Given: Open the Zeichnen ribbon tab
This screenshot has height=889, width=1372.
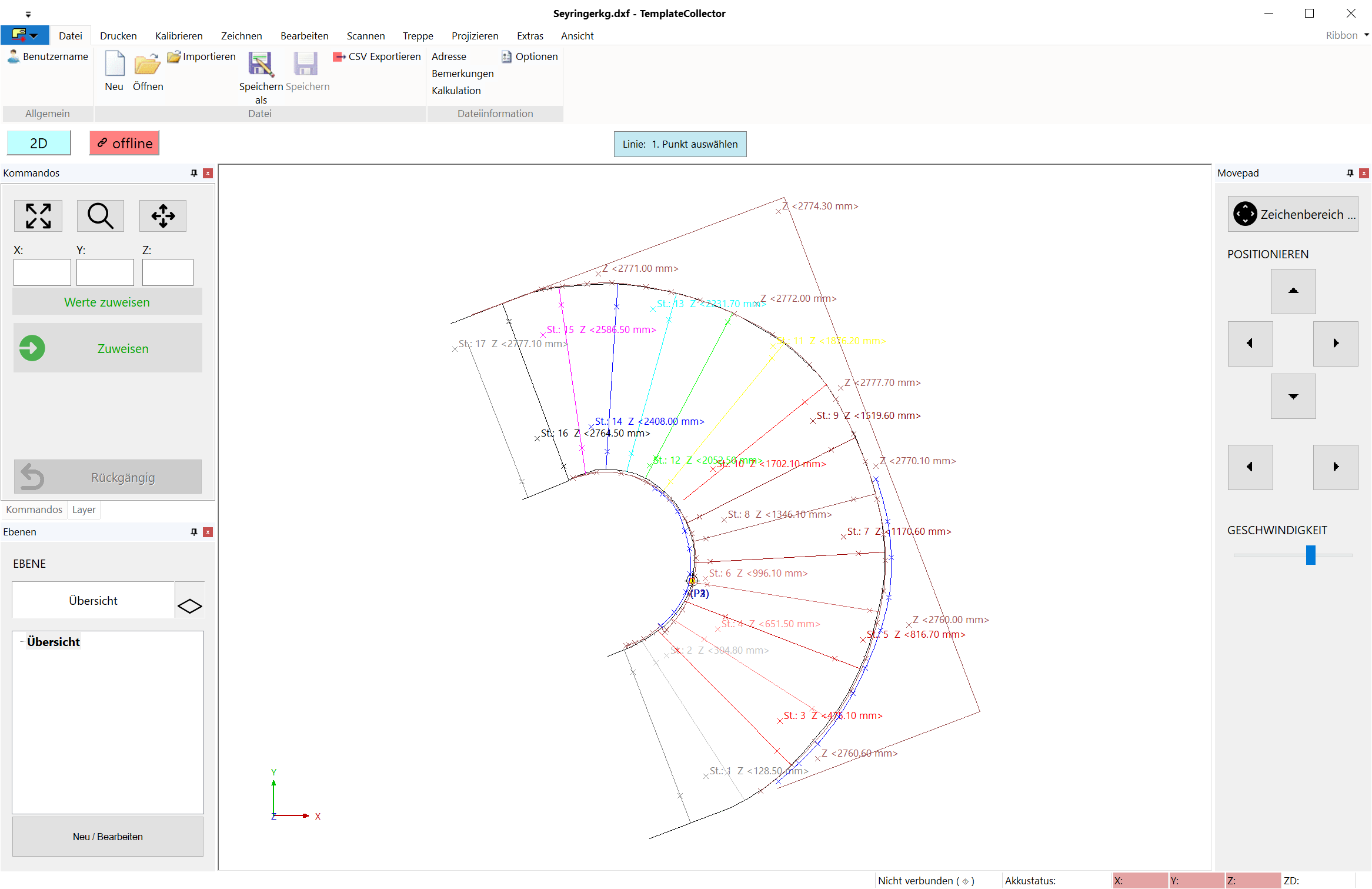Looking at the screenshot, I should pyautogui.click(x=241, y=36).
